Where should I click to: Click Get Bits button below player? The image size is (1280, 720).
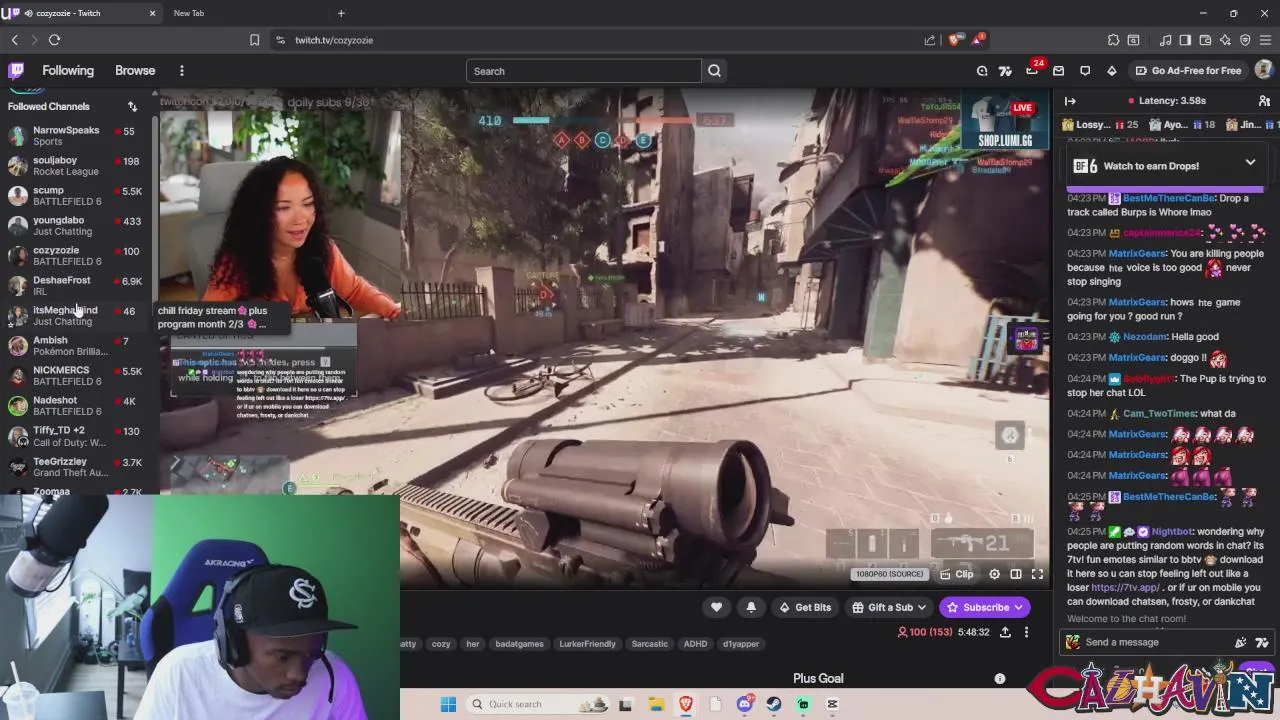(x=805, y=607)
